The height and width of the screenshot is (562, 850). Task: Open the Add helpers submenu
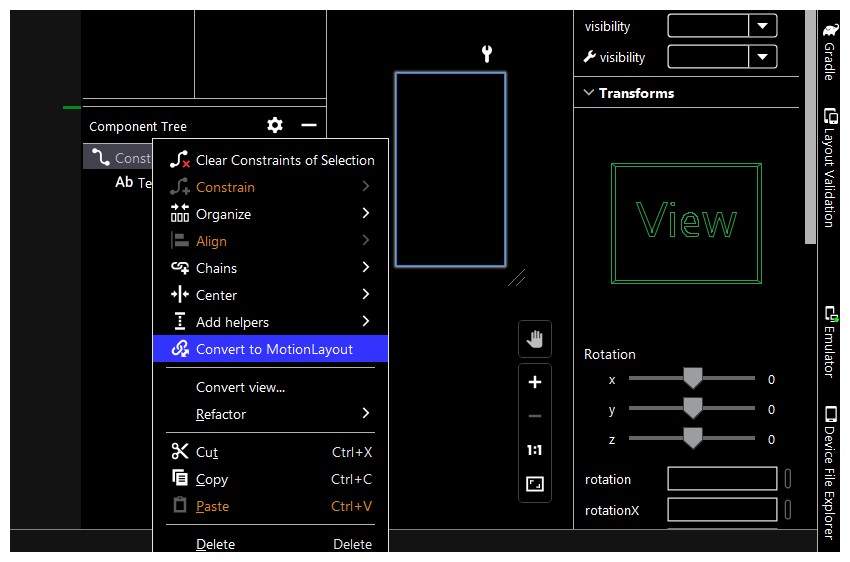pos(271,322)
